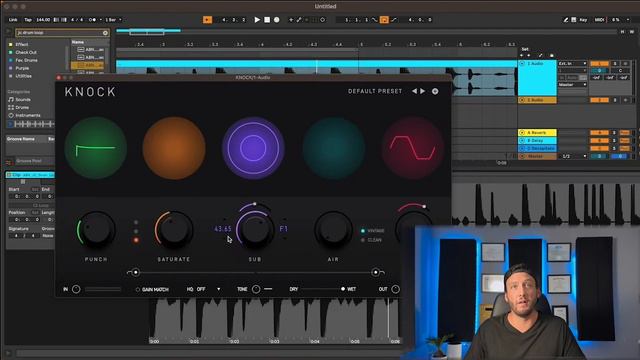Screen dimensions: 640x360
Task: Toggle 2 Audio track activator
Action: pos(599,100)
